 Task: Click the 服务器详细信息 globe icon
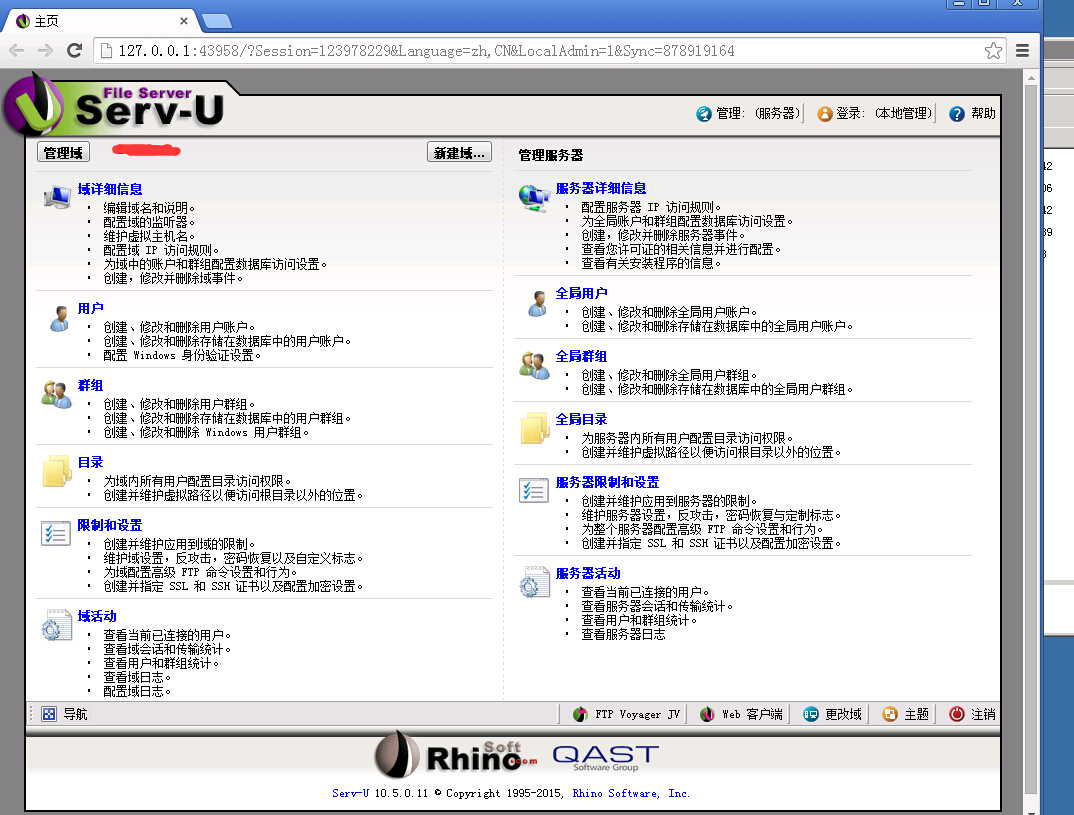click(534, 197)
